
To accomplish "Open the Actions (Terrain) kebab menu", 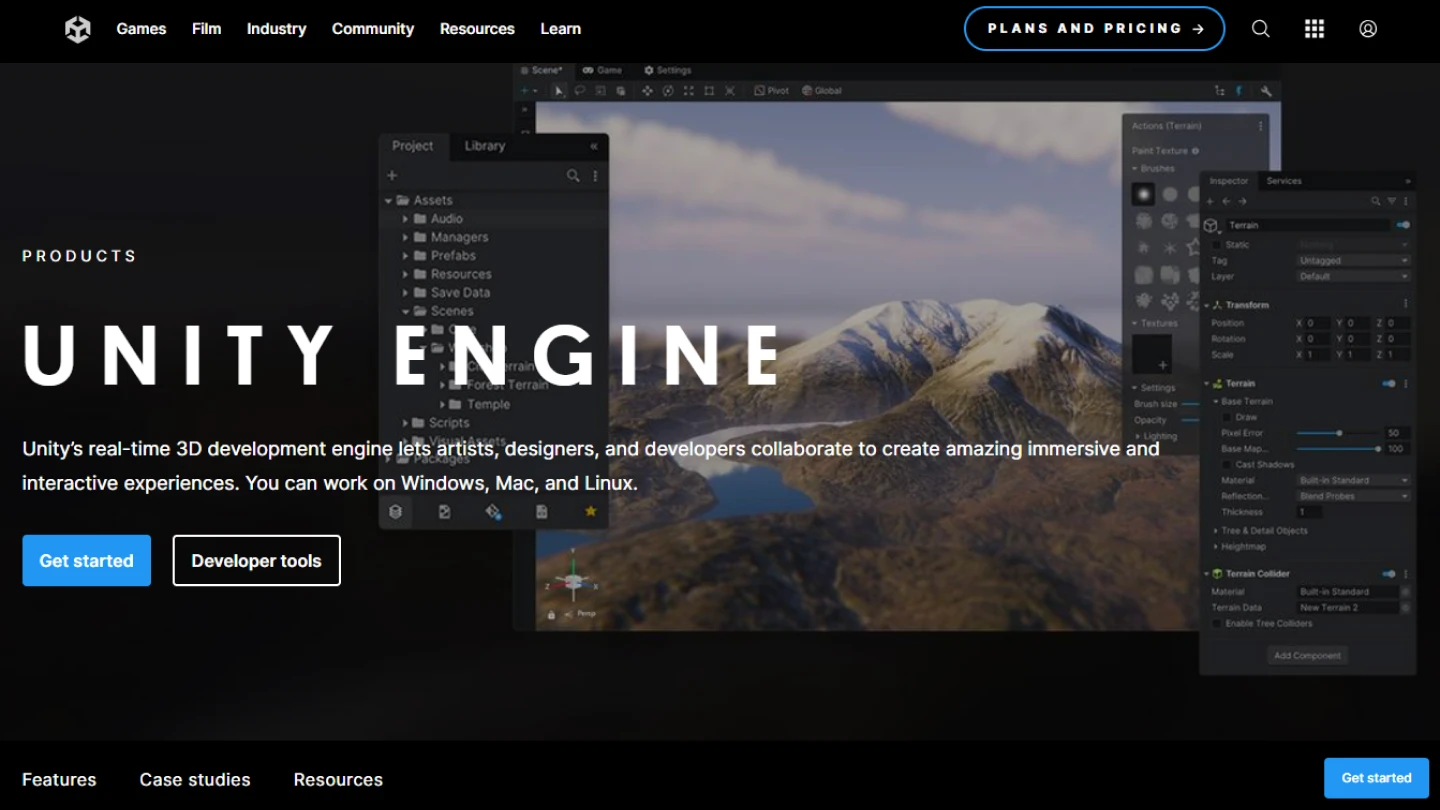I will [1260, 126].
